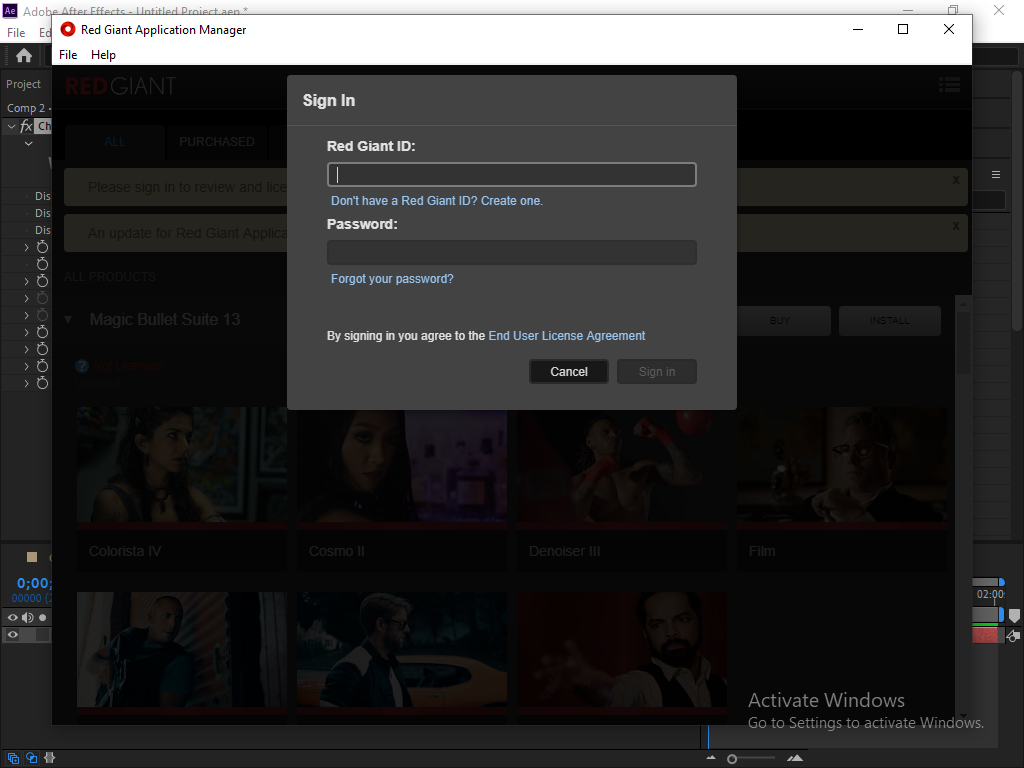The height and width of the screenshot is (768, 1024).
Task: Open File menu in Red Giant Application Manager
Action: pos(68,55)
